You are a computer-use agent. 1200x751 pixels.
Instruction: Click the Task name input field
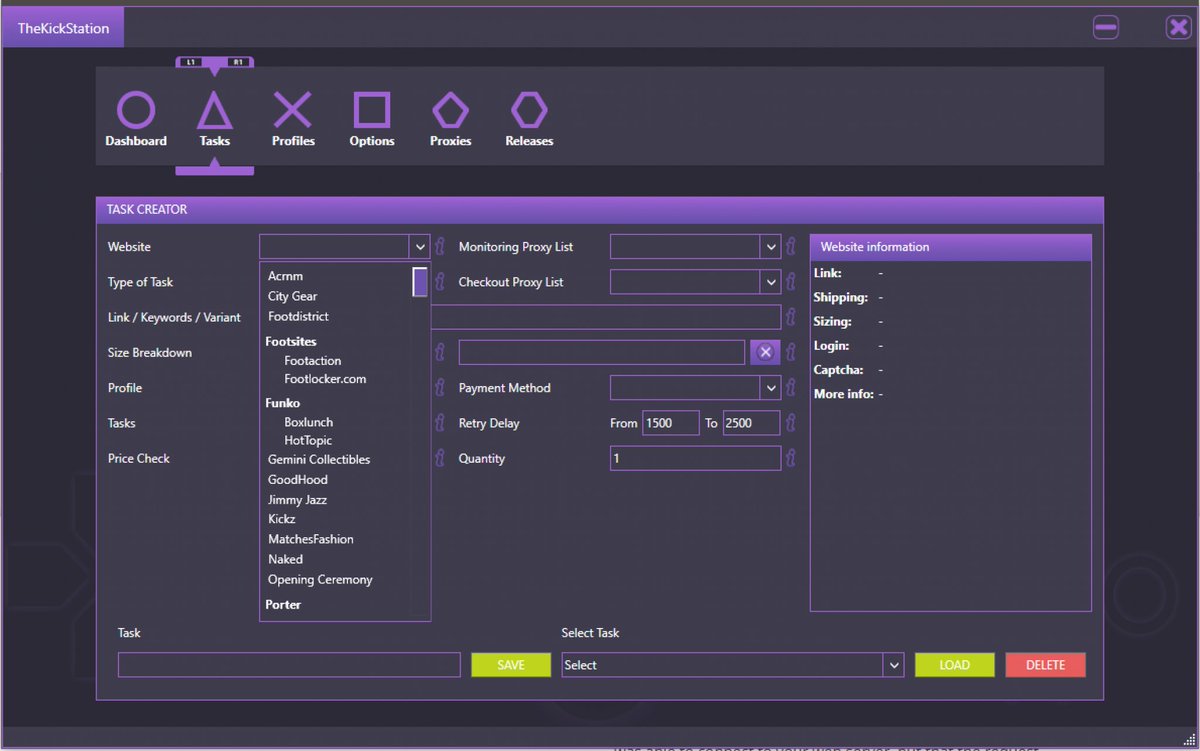pos(289,665)
